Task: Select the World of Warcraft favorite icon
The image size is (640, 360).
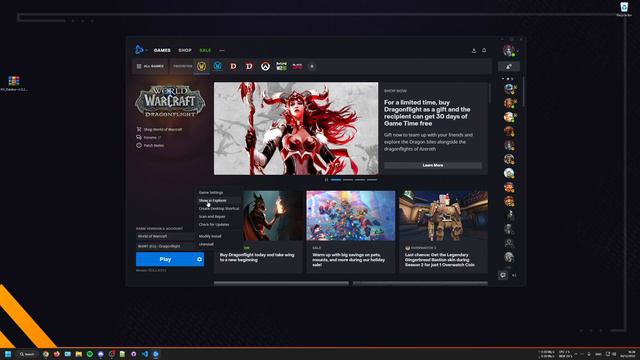Action: [201, 66]
